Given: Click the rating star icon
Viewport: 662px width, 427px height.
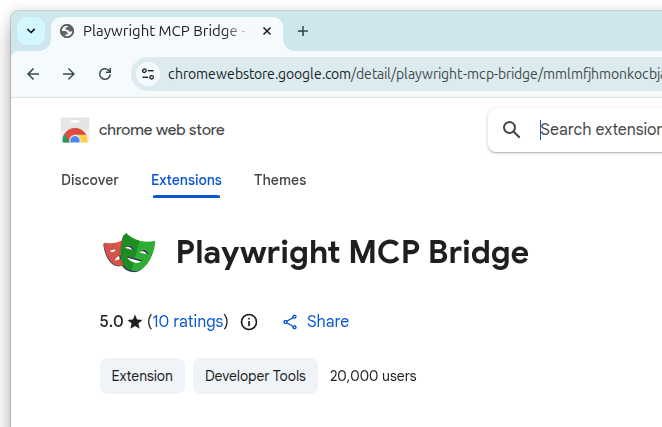Looking at the screenshot, I should tap(135, 322).
